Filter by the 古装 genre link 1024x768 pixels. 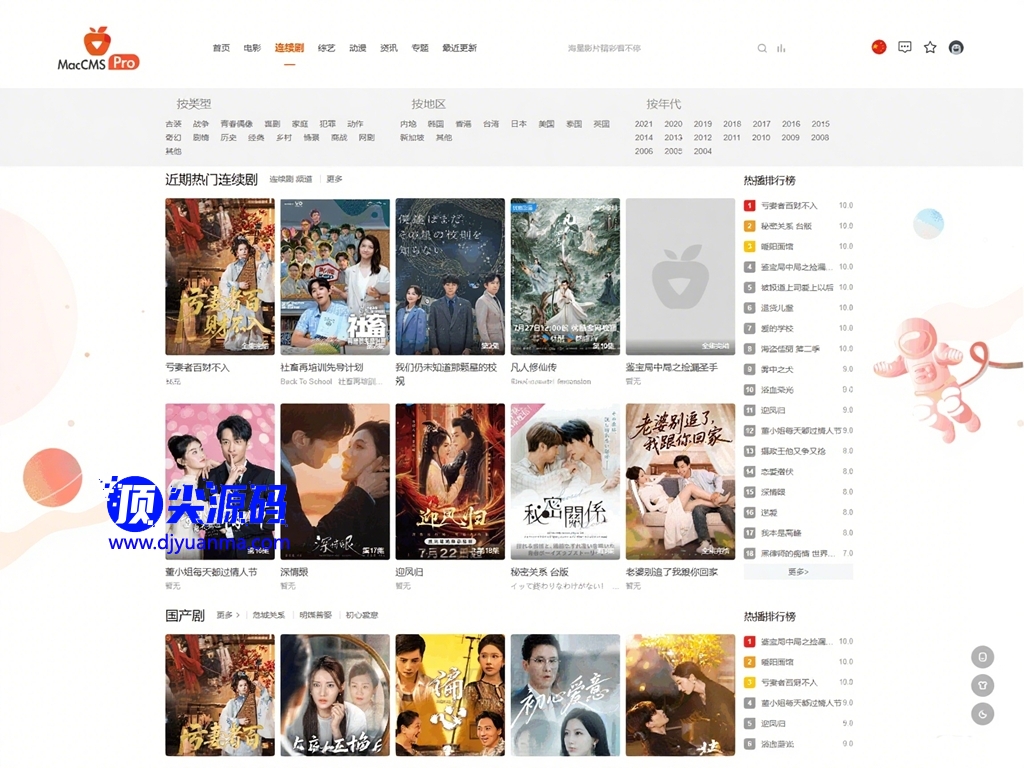(x=174, y=124)
